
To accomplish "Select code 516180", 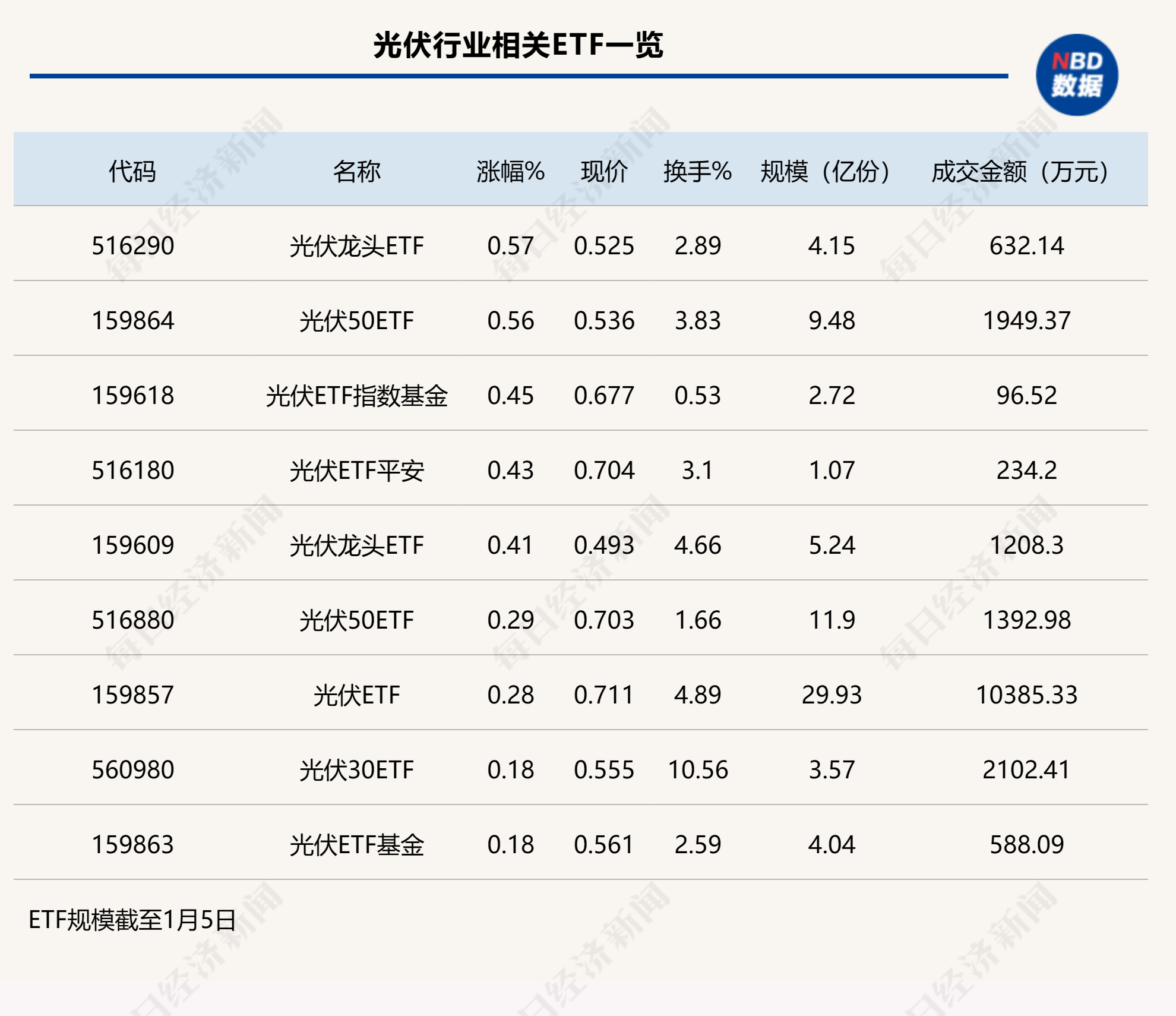I will point(132,471).
